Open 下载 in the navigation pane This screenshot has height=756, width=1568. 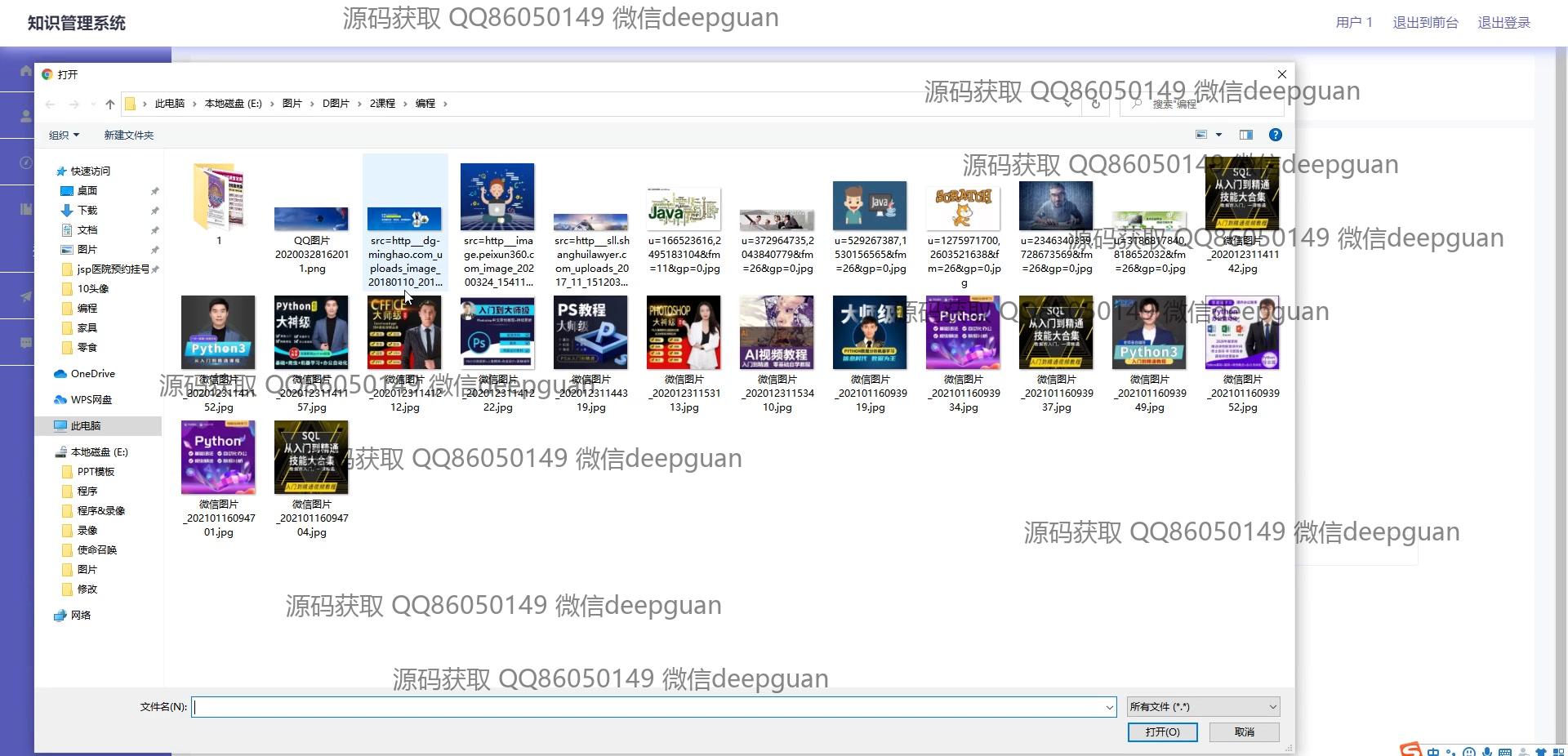(87, 210)
